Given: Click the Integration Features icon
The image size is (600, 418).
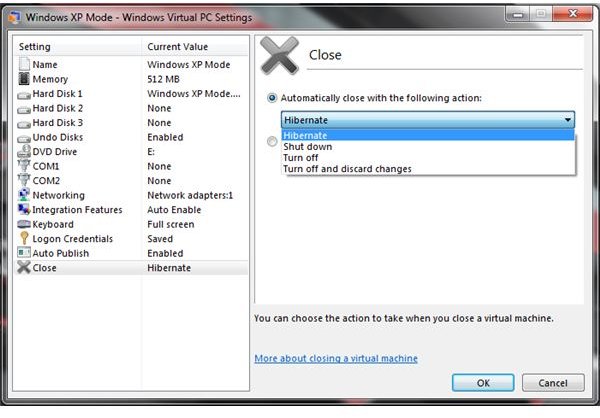Looking at the screenshot, I should [x=24, y=209].
